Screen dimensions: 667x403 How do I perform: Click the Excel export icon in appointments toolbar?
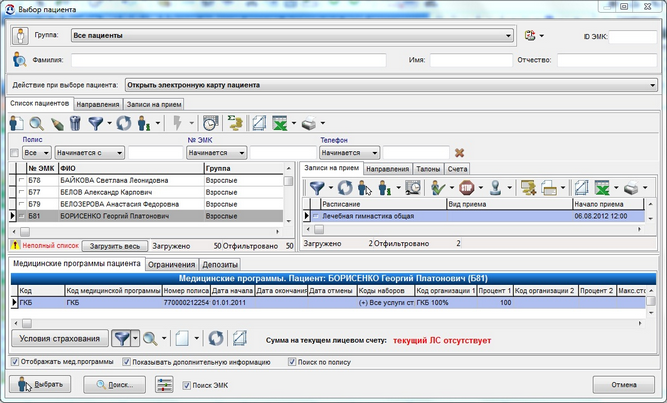point(602,188)
